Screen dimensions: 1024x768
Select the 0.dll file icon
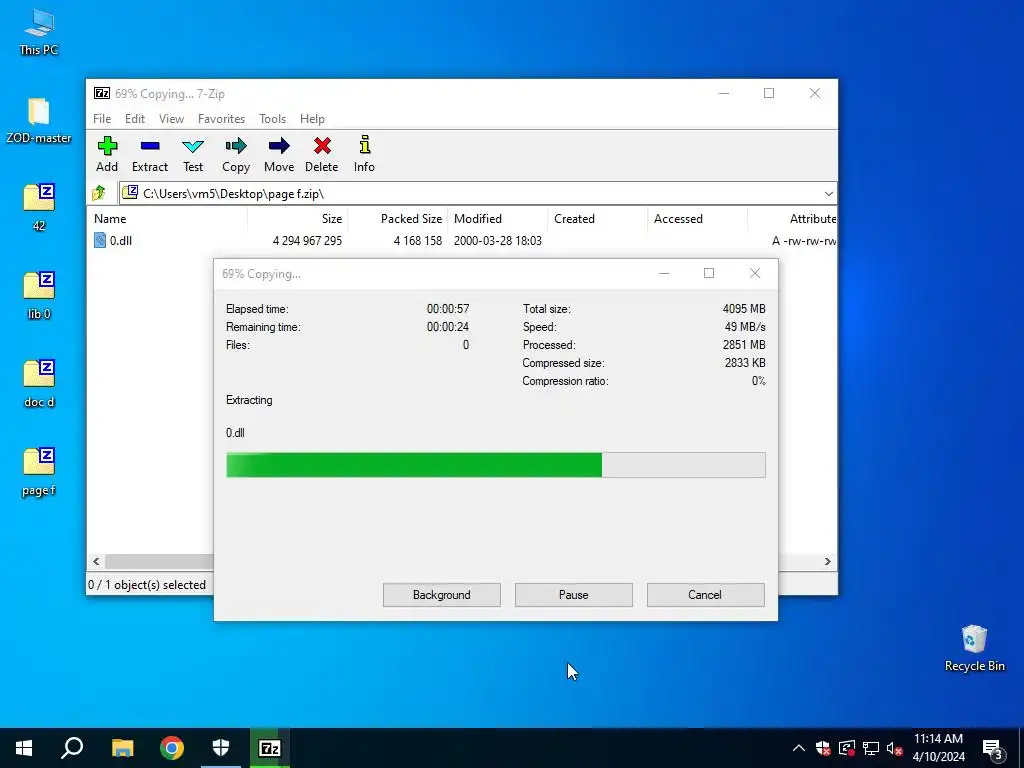click(x=100, y=240)
